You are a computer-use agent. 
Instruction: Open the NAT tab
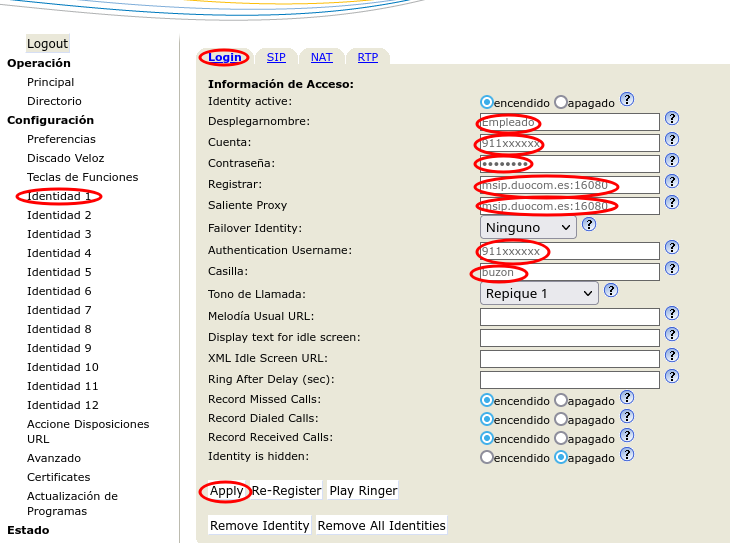click(x=321, y=58)
